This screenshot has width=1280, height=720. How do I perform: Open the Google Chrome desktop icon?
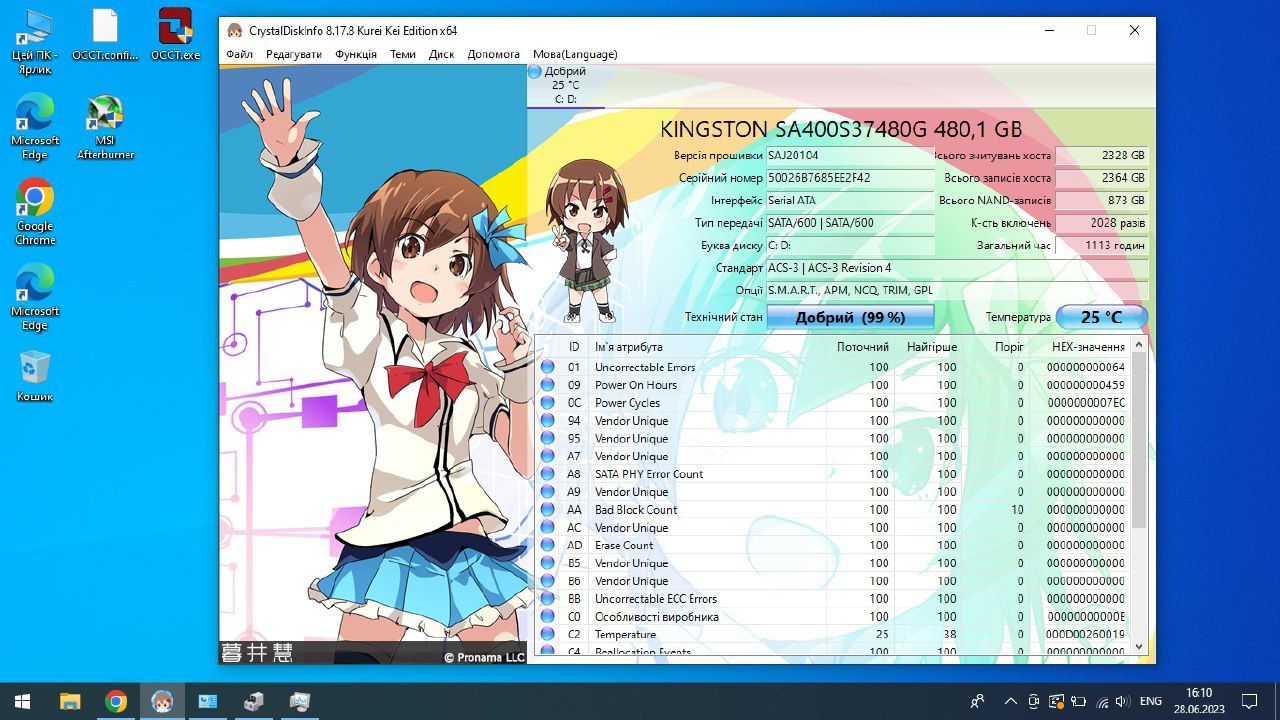(35, 212)
